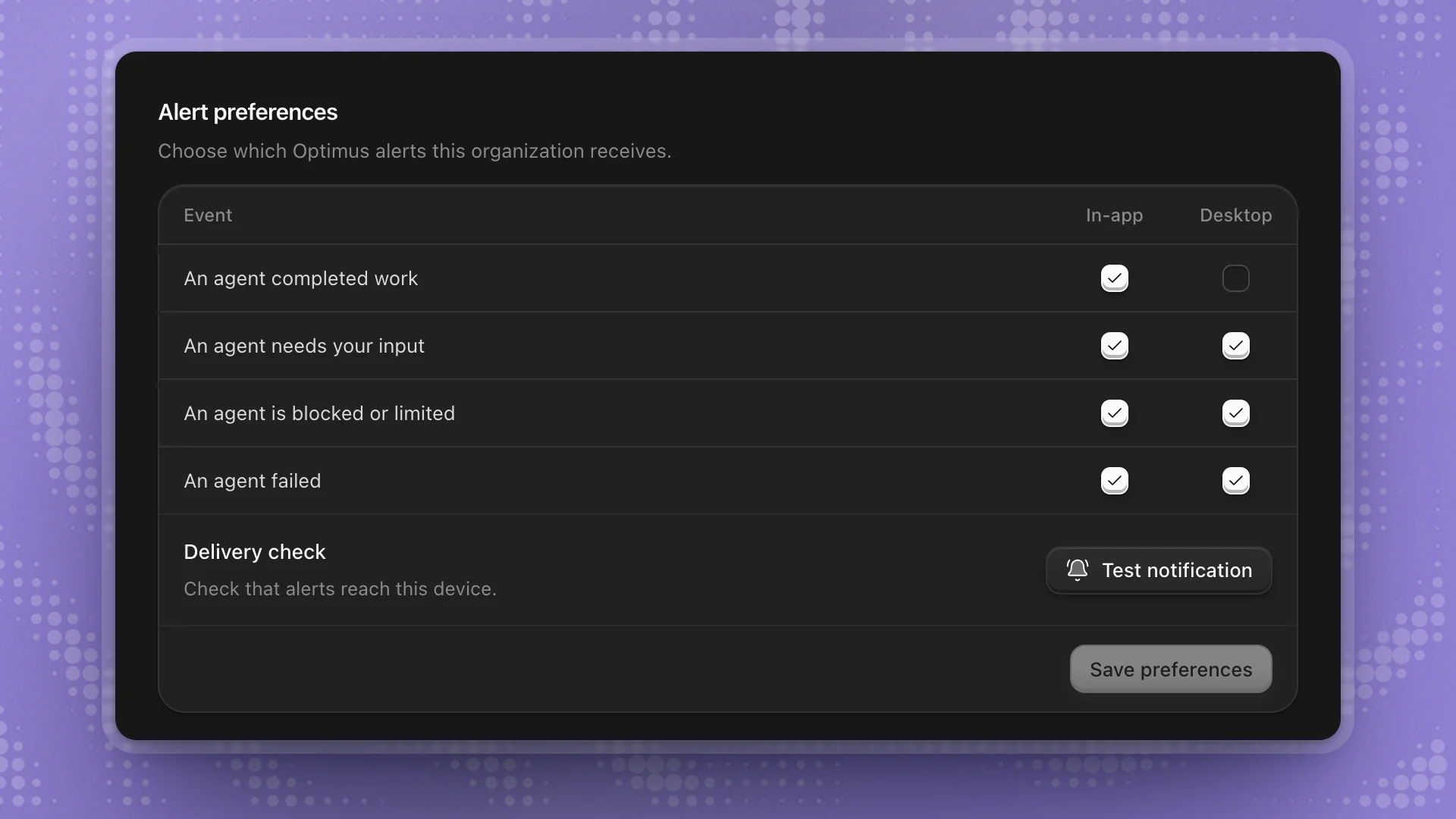1456x819 pixels.
Task: Toggle Desktop for agent is blocked or limited
Action: [x=1235, y=413]
